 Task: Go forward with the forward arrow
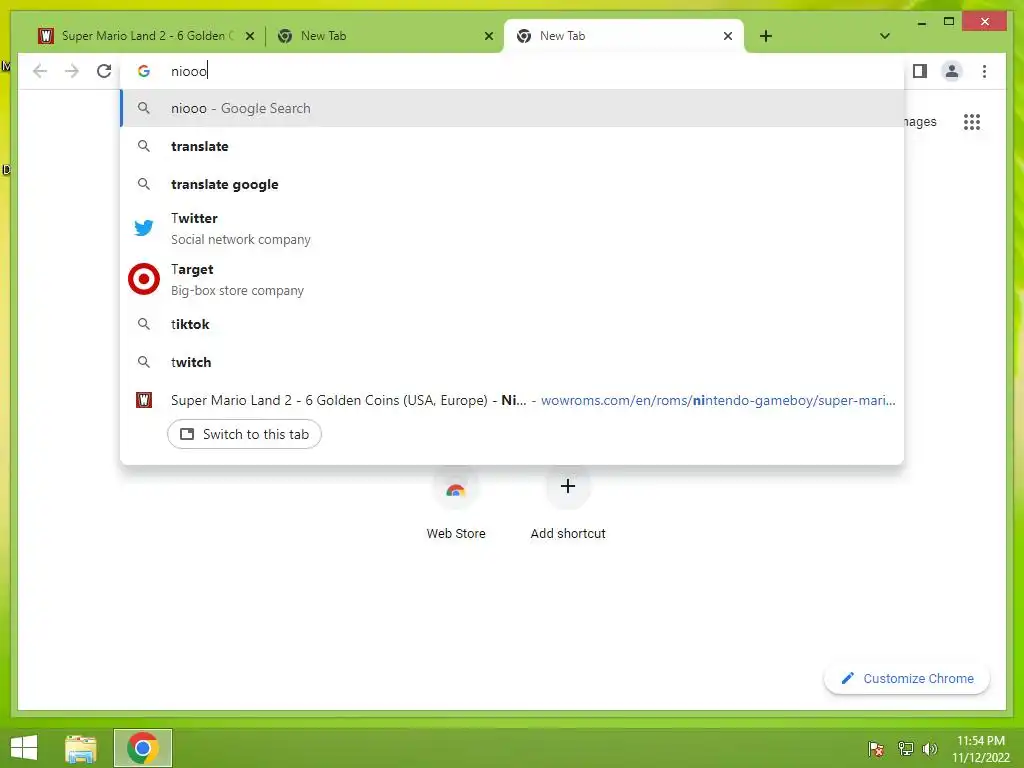[72, 71]
